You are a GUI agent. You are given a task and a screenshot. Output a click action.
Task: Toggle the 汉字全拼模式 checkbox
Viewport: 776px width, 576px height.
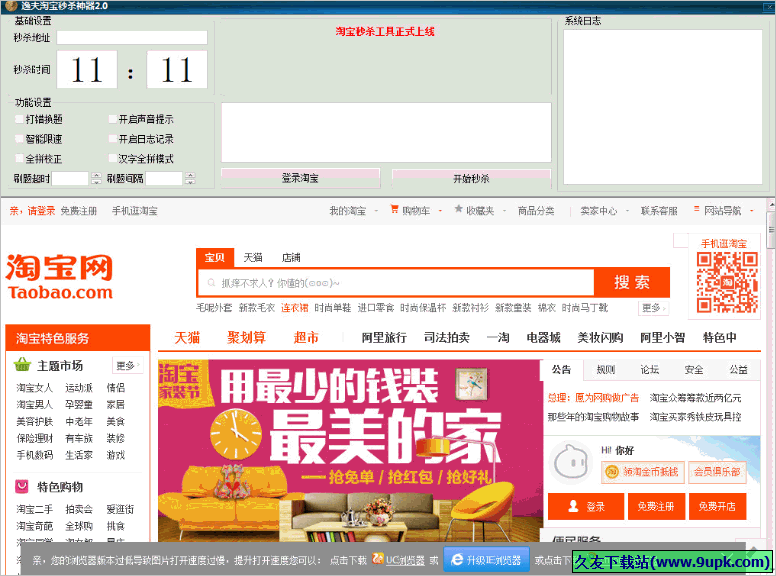[112, 158]
